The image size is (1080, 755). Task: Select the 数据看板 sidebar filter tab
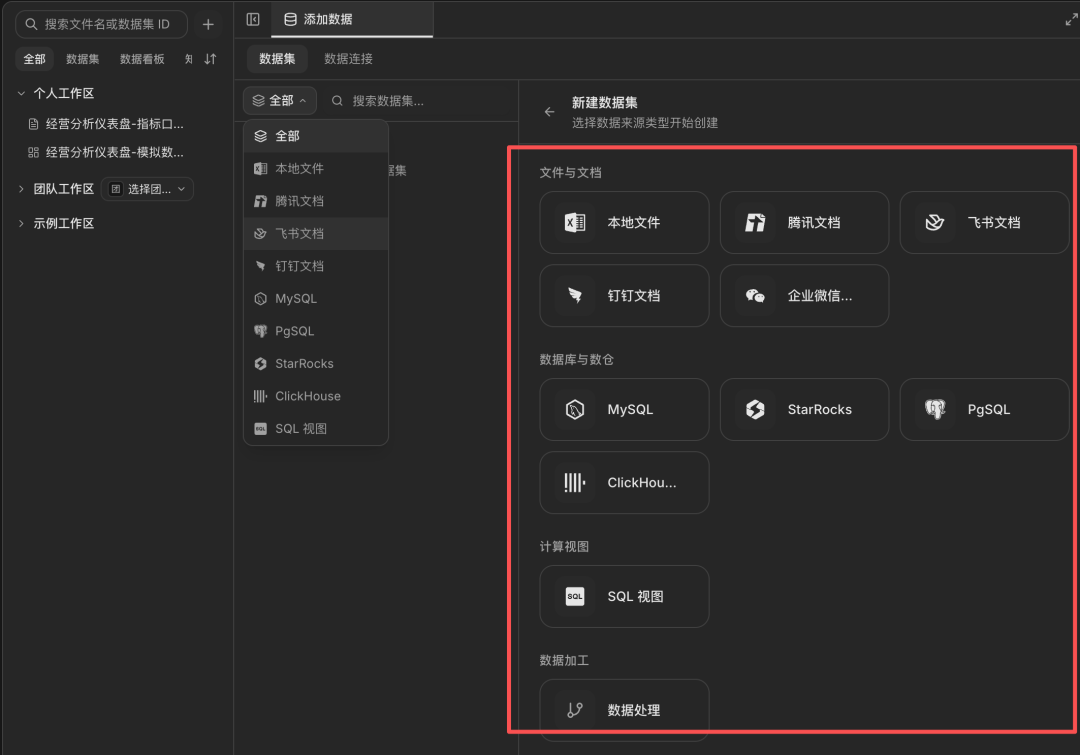click(x=142, y=59)
